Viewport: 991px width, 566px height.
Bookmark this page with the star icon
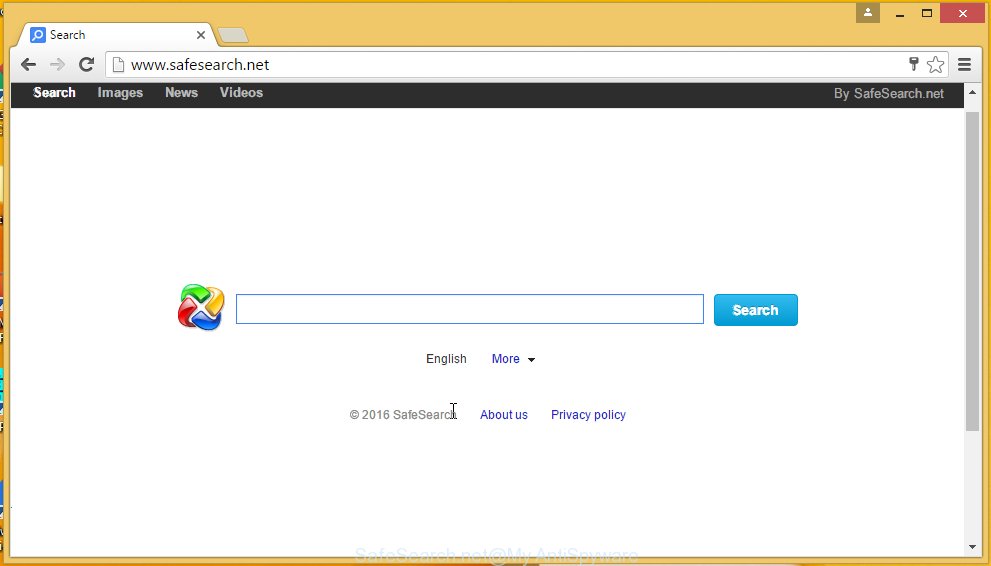point(935,64)
